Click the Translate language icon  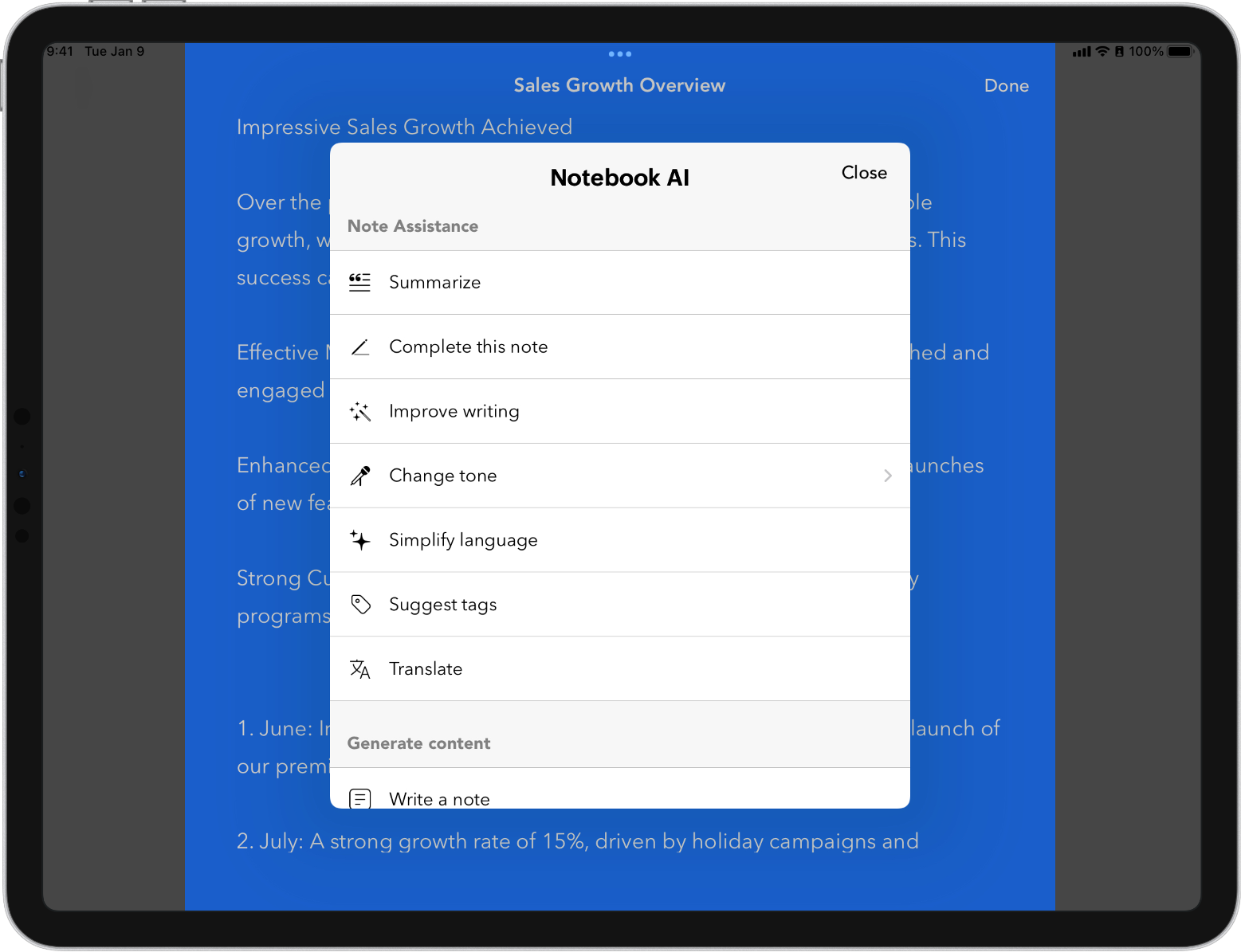(360, 669)
